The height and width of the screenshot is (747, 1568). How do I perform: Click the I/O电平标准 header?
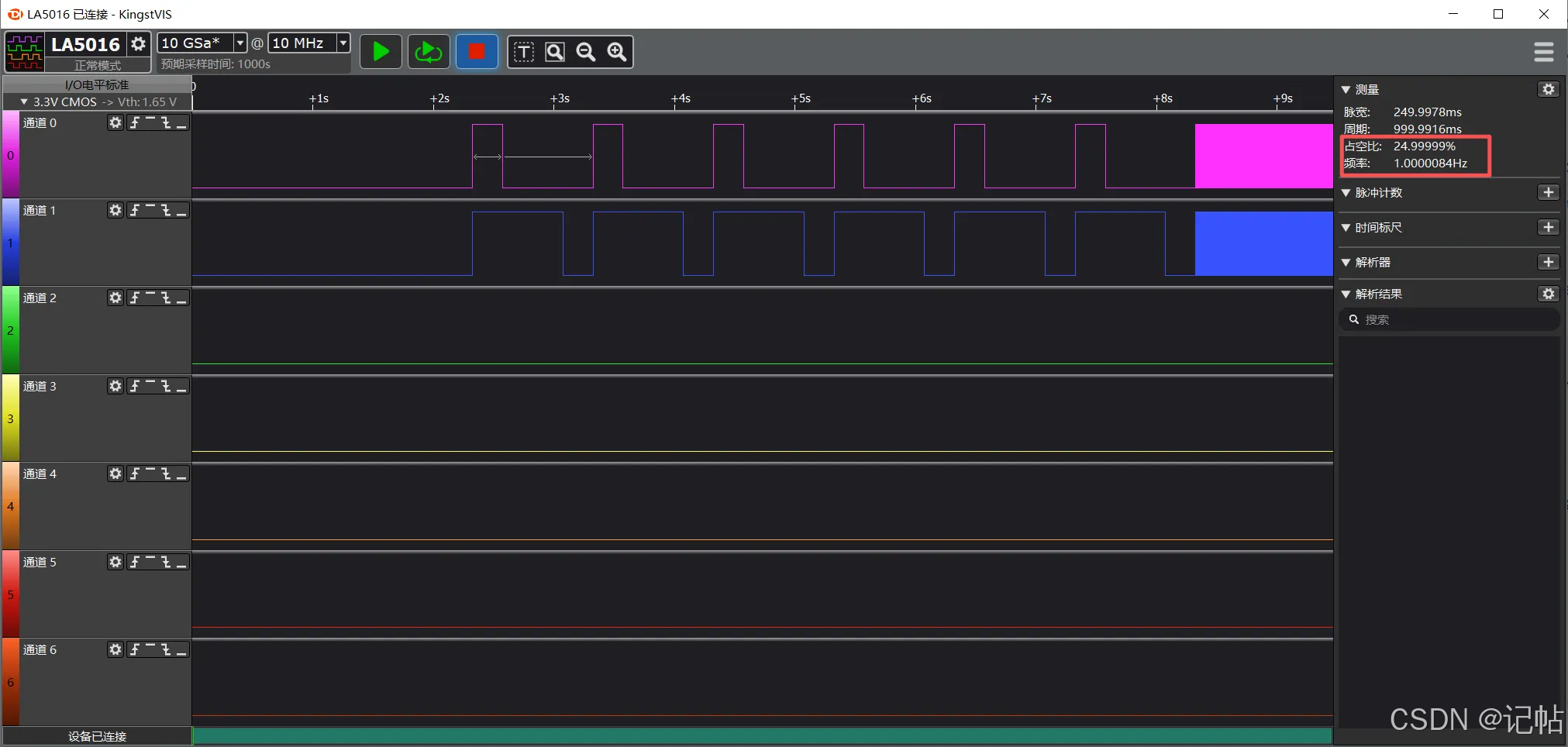(98, 84)
